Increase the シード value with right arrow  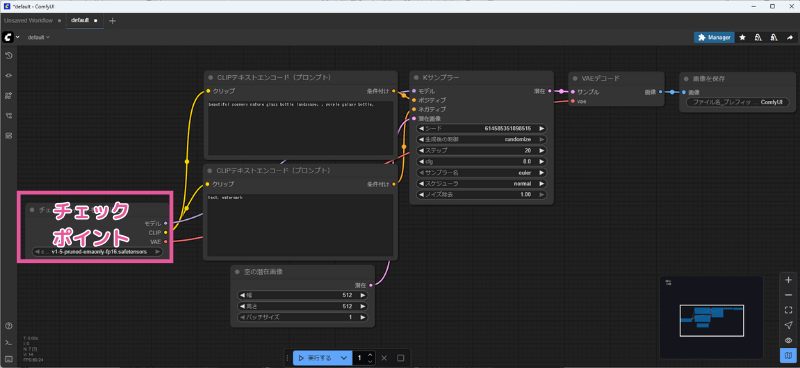541,129
